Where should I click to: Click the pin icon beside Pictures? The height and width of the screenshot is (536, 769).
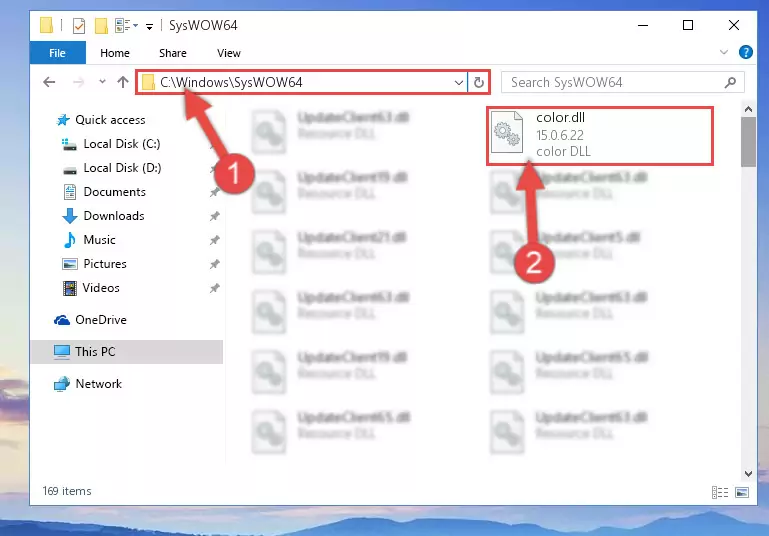click(214, 264)
